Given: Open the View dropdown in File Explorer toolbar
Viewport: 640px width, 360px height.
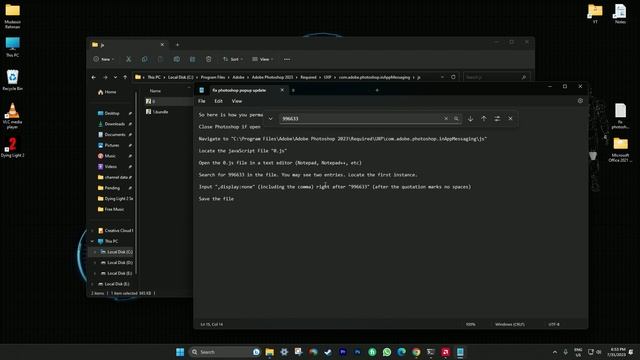Looking at the screenshot, I should [x=263, y=59].
